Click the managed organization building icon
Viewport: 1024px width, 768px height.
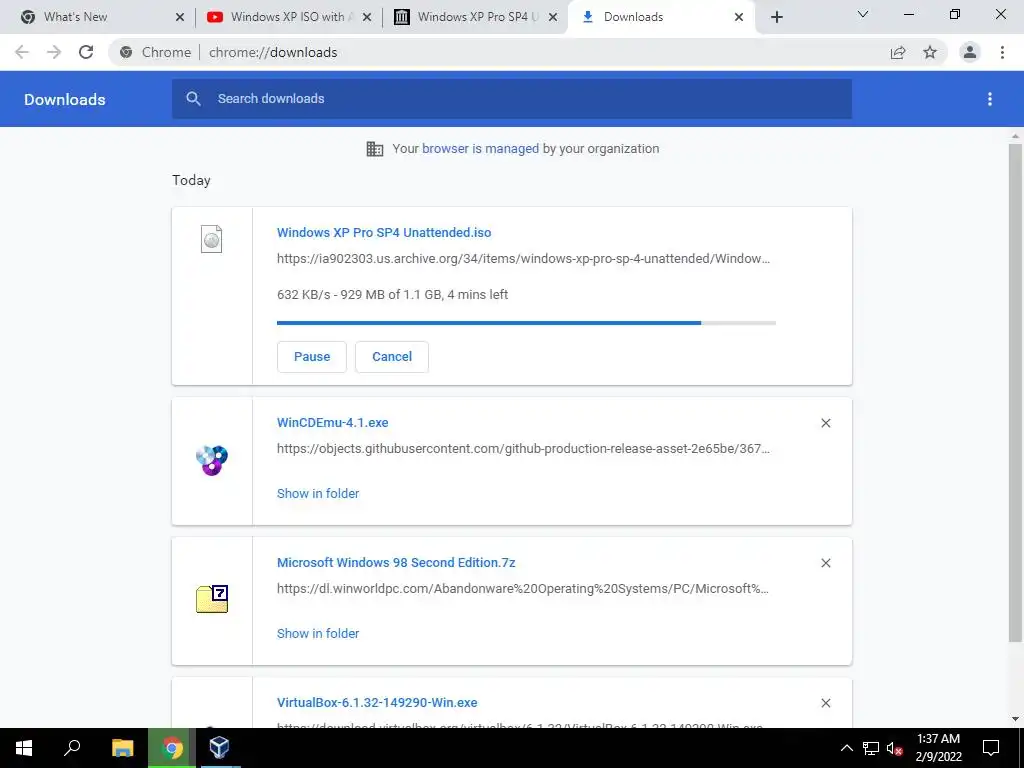point(375,149)
